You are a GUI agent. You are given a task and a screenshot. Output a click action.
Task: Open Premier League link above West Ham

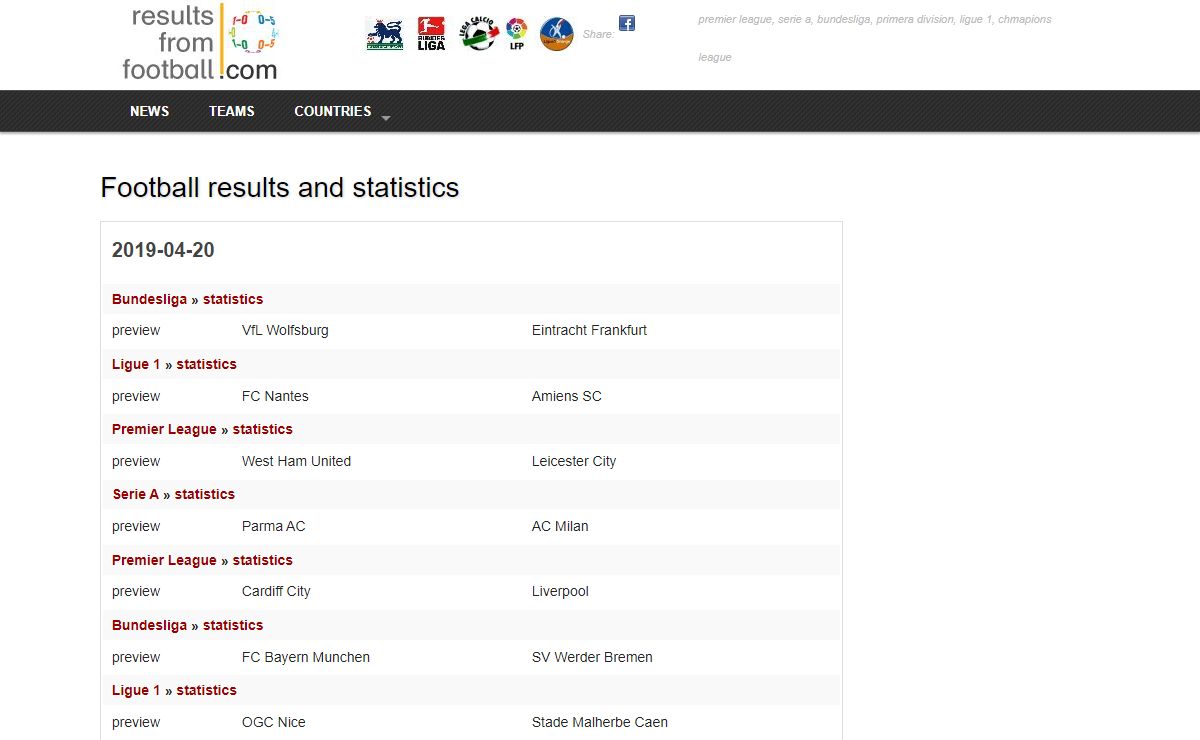tap(164, 429)
